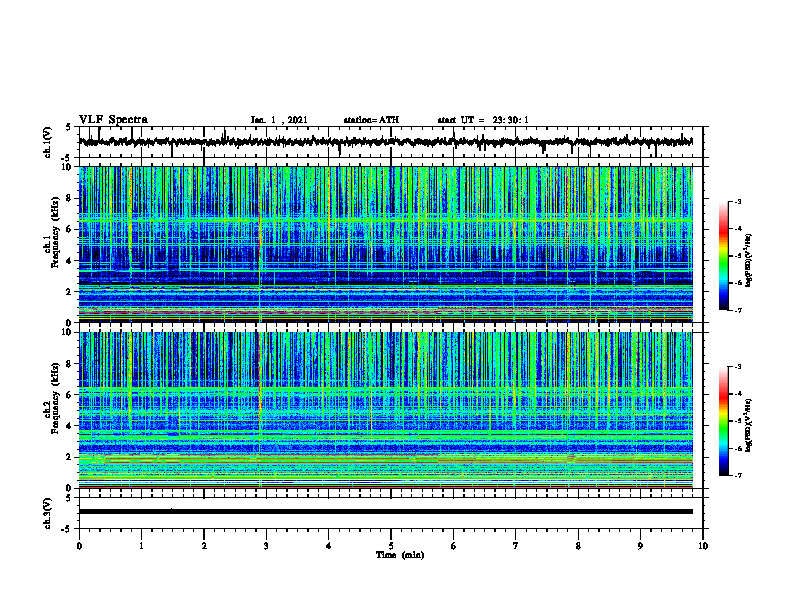This screenshot has height=612, width=792.
Task: Click time axis tick label "9"
Action: click(x=640, y=546)
